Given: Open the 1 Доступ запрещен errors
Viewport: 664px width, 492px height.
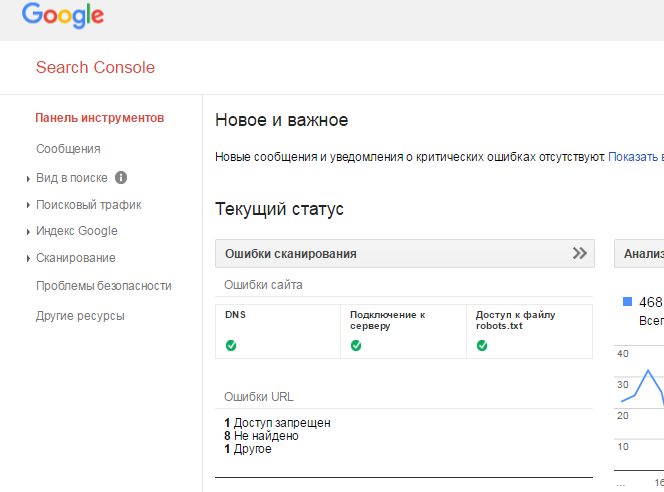Looking at the screenshot, I should (277, 423).
